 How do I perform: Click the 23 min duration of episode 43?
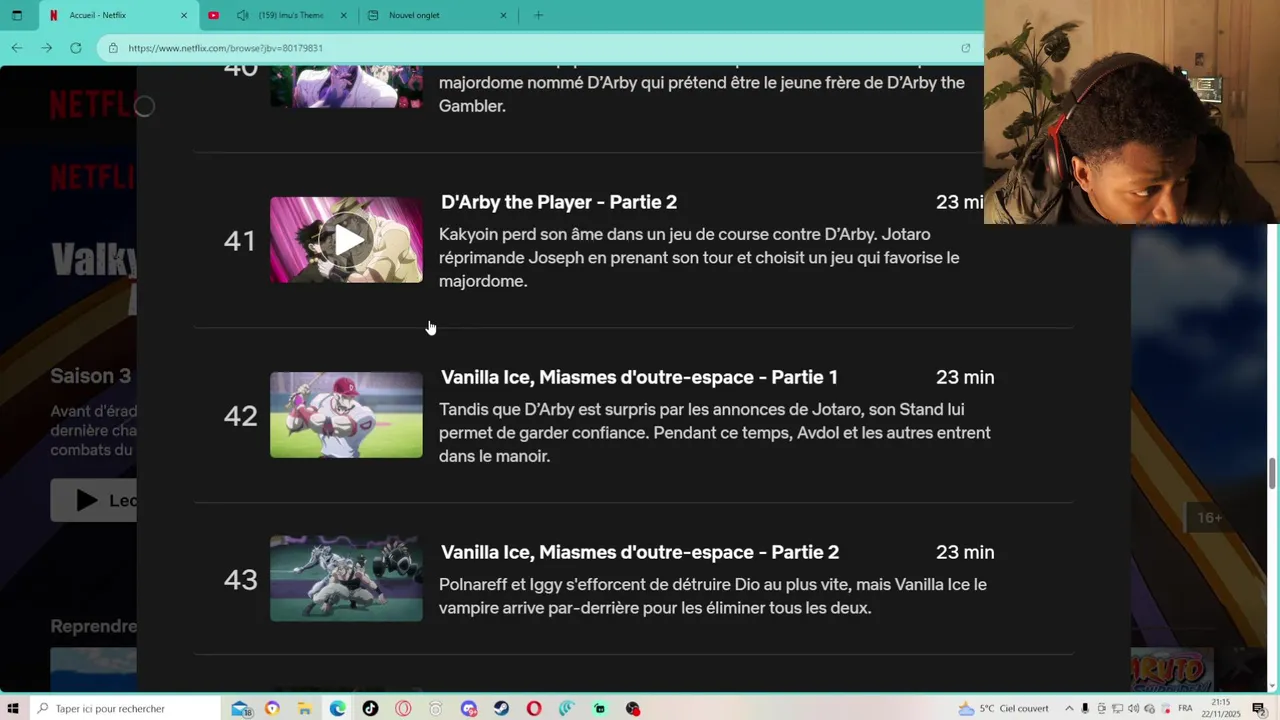[x=965, y=552]
